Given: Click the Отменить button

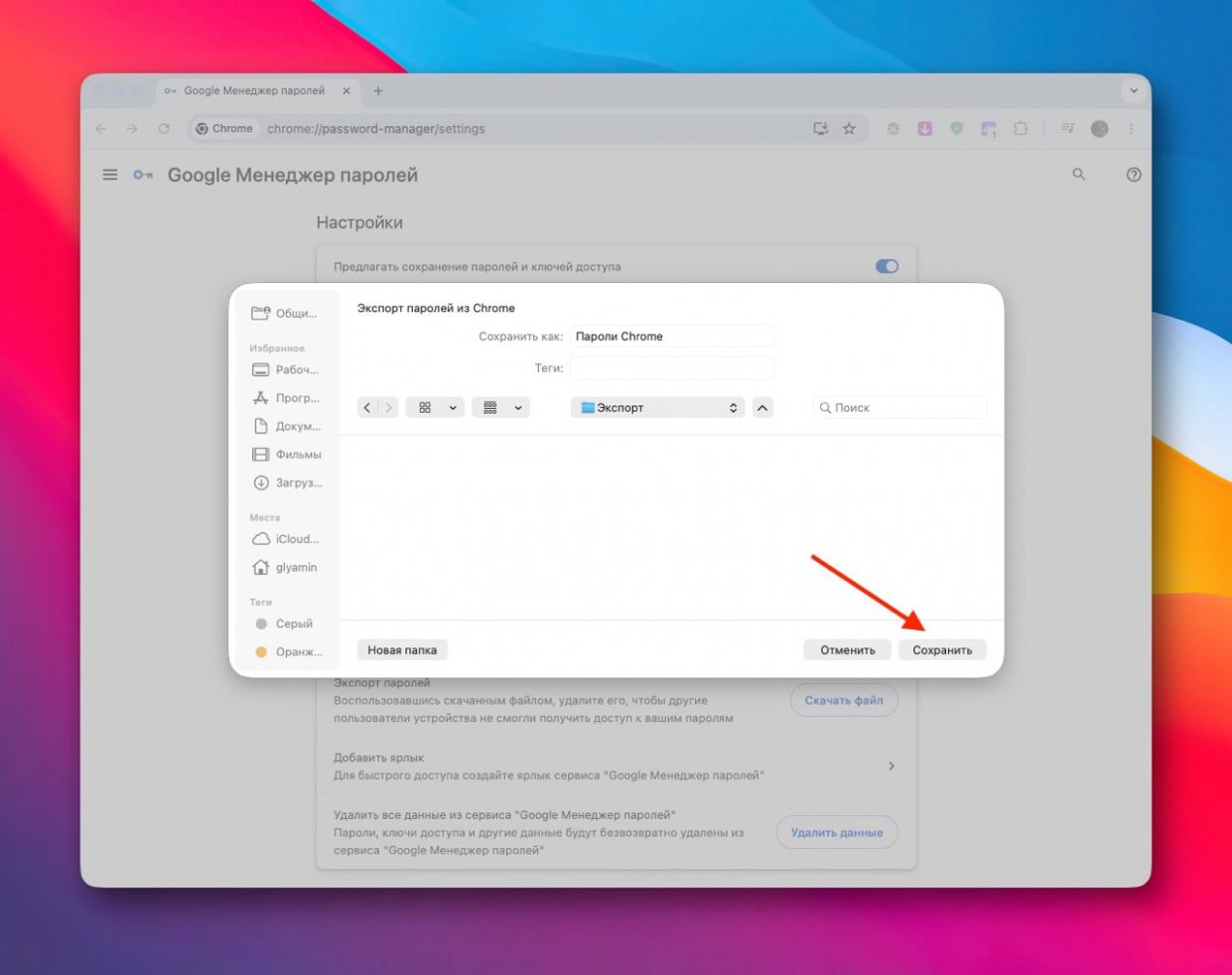Looking at the screenshot, I should [x=847, y=650].
